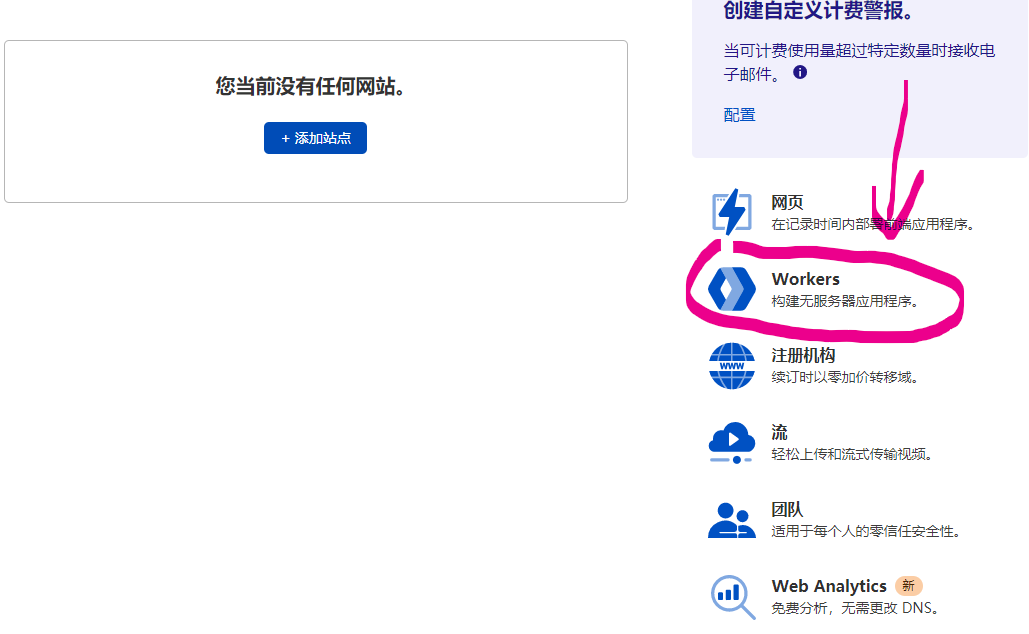The height and width of the screenshot is (634, 1029).
Task: Open the Web Analytics title link
Action: (828, 586)
